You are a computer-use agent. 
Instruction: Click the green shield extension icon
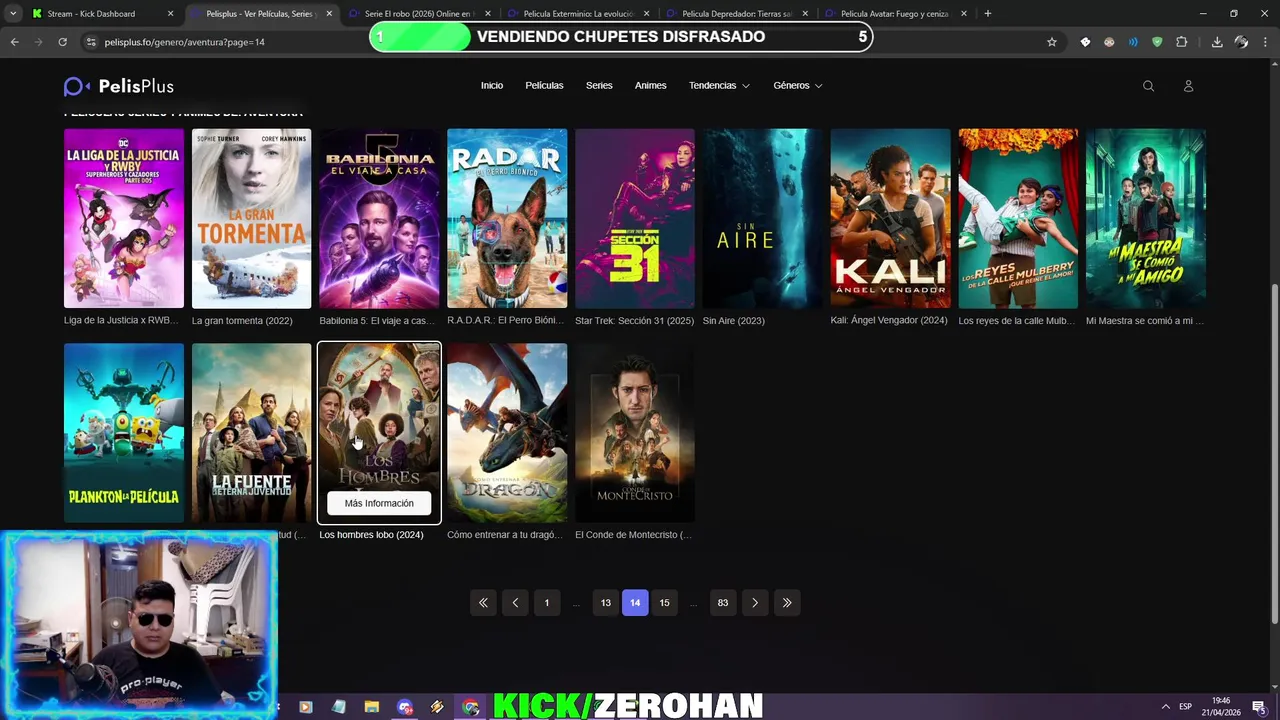pyautogui.click(x=1157, y=42)
